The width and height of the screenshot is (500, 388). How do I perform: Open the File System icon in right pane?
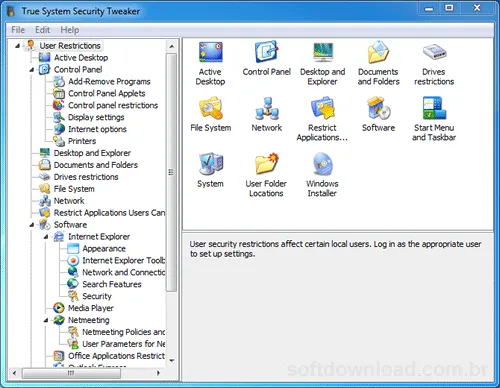pos(210,108)
